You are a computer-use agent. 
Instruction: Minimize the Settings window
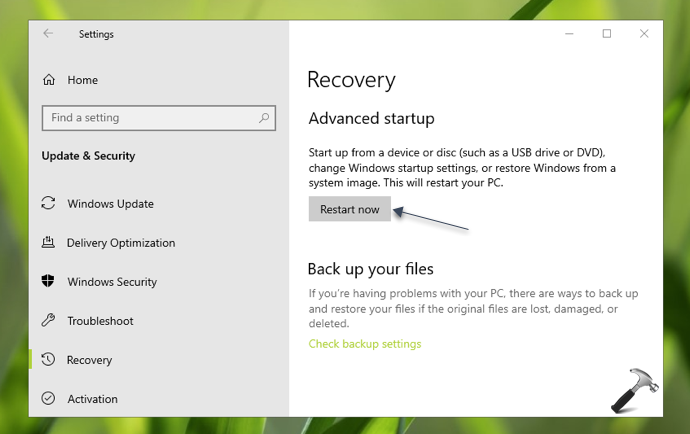click(x=569, y=33)
